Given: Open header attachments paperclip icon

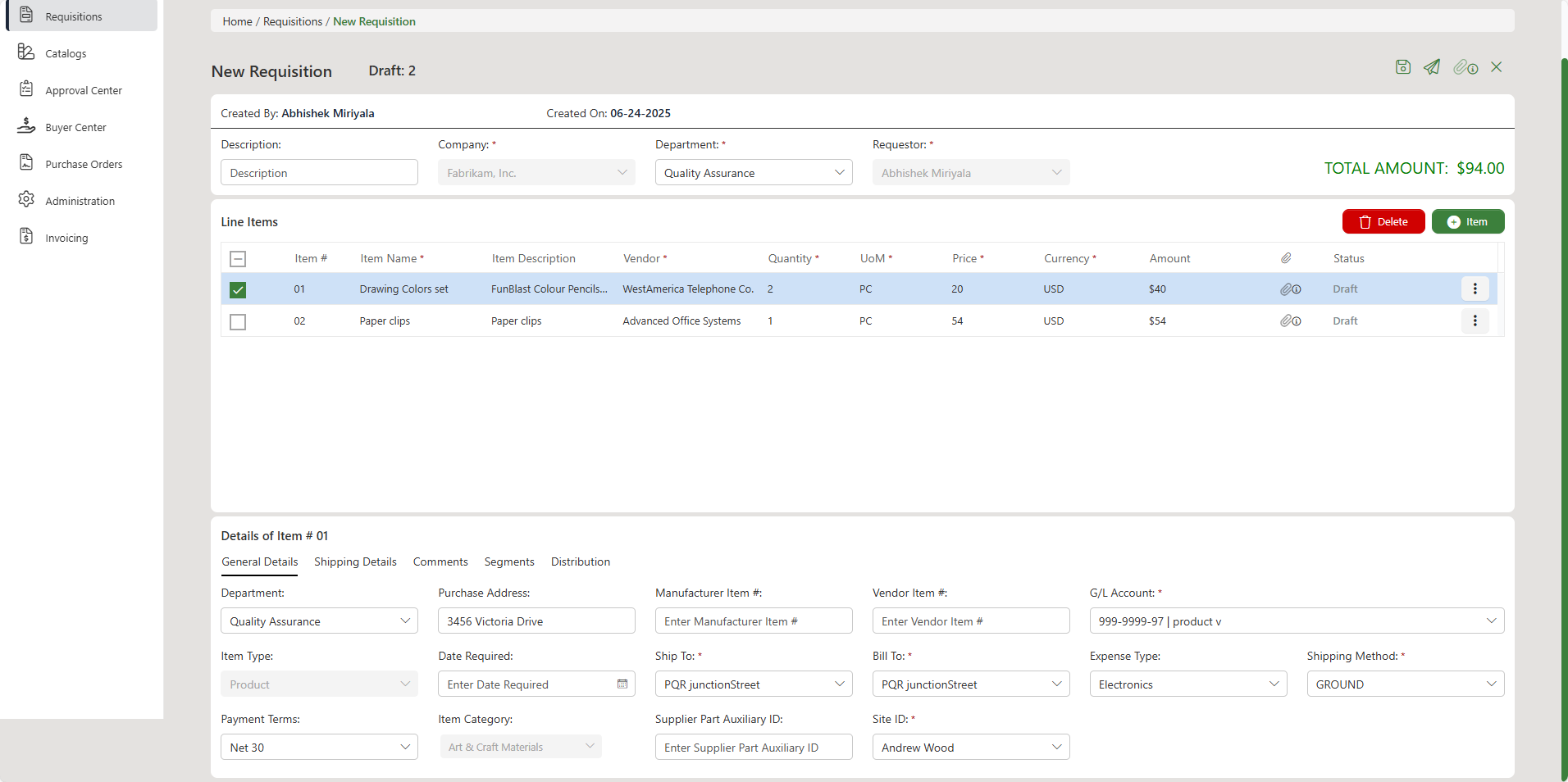Looking at the screenshot, I should tap(1465, 67).
